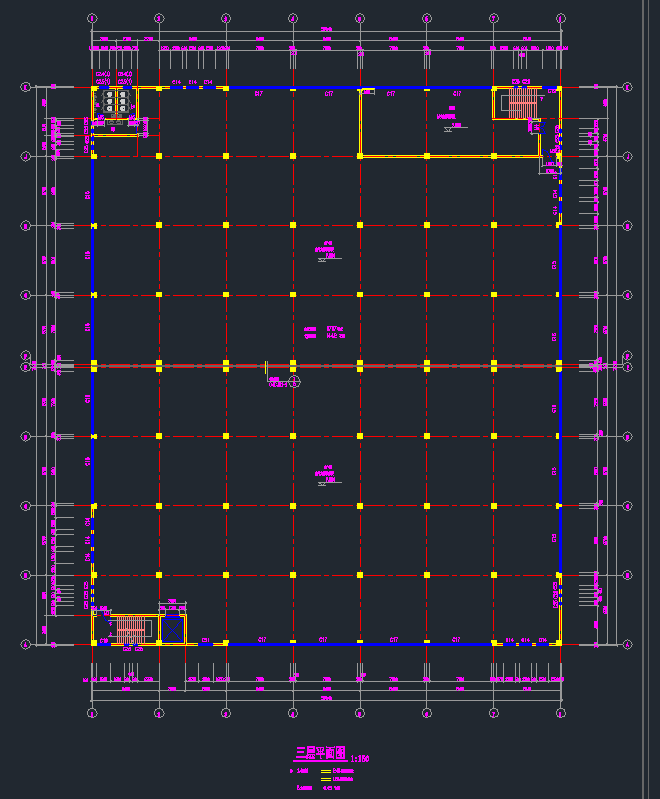The height and width of the screenshot is (799, 660).
Task: Click the rightmost grid axis bubble along bottom
Action: [560, 713]
